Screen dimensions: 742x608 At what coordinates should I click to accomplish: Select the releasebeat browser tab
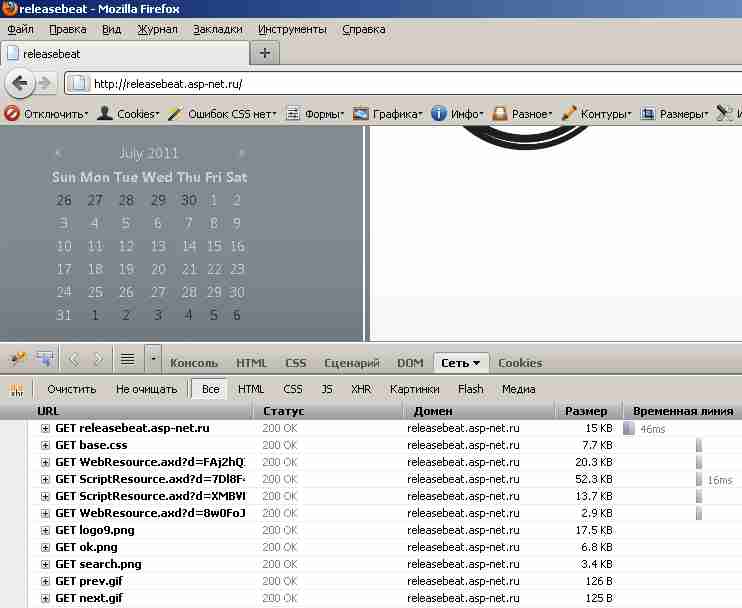pos(125,53)
